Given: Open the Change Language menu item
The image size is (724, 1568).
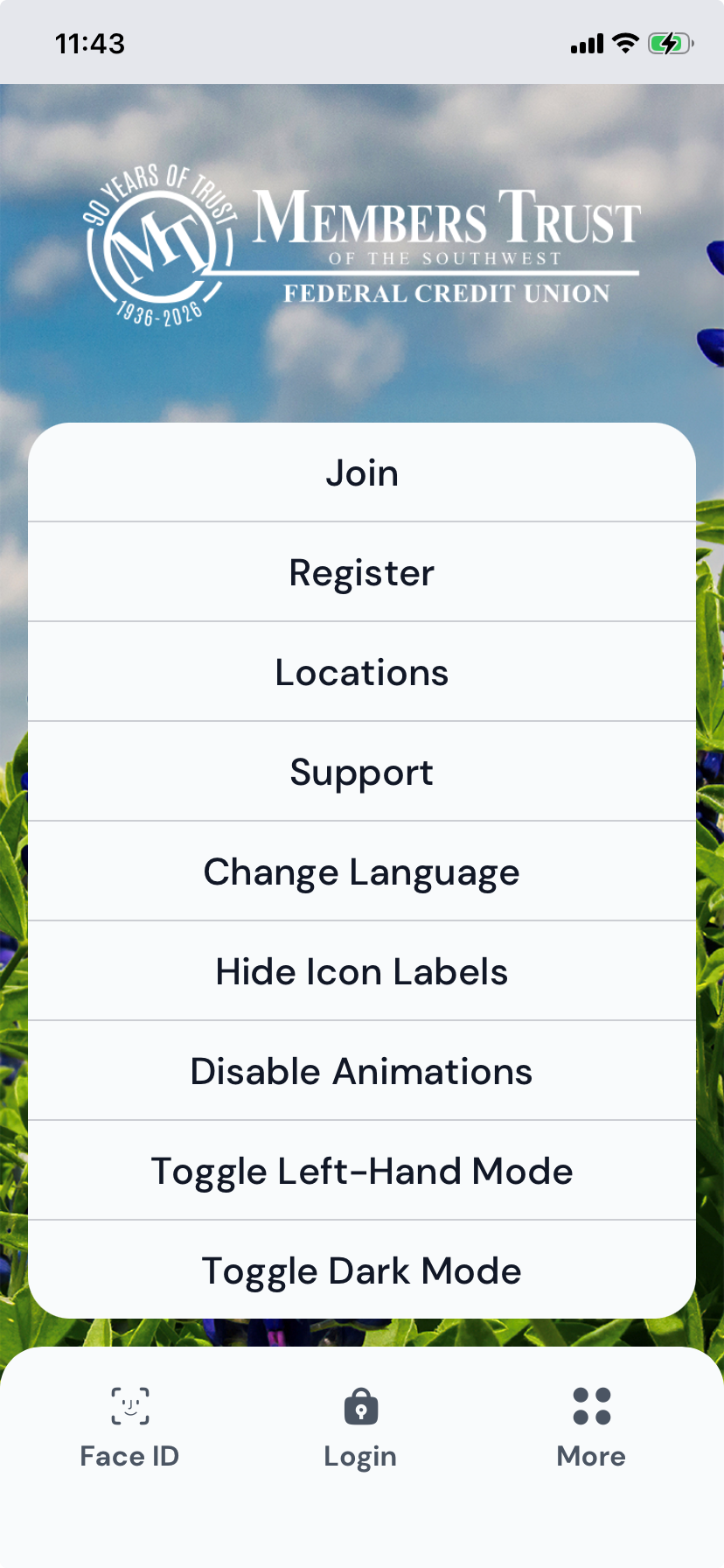Looking at the screenshot, I should 362,871.
